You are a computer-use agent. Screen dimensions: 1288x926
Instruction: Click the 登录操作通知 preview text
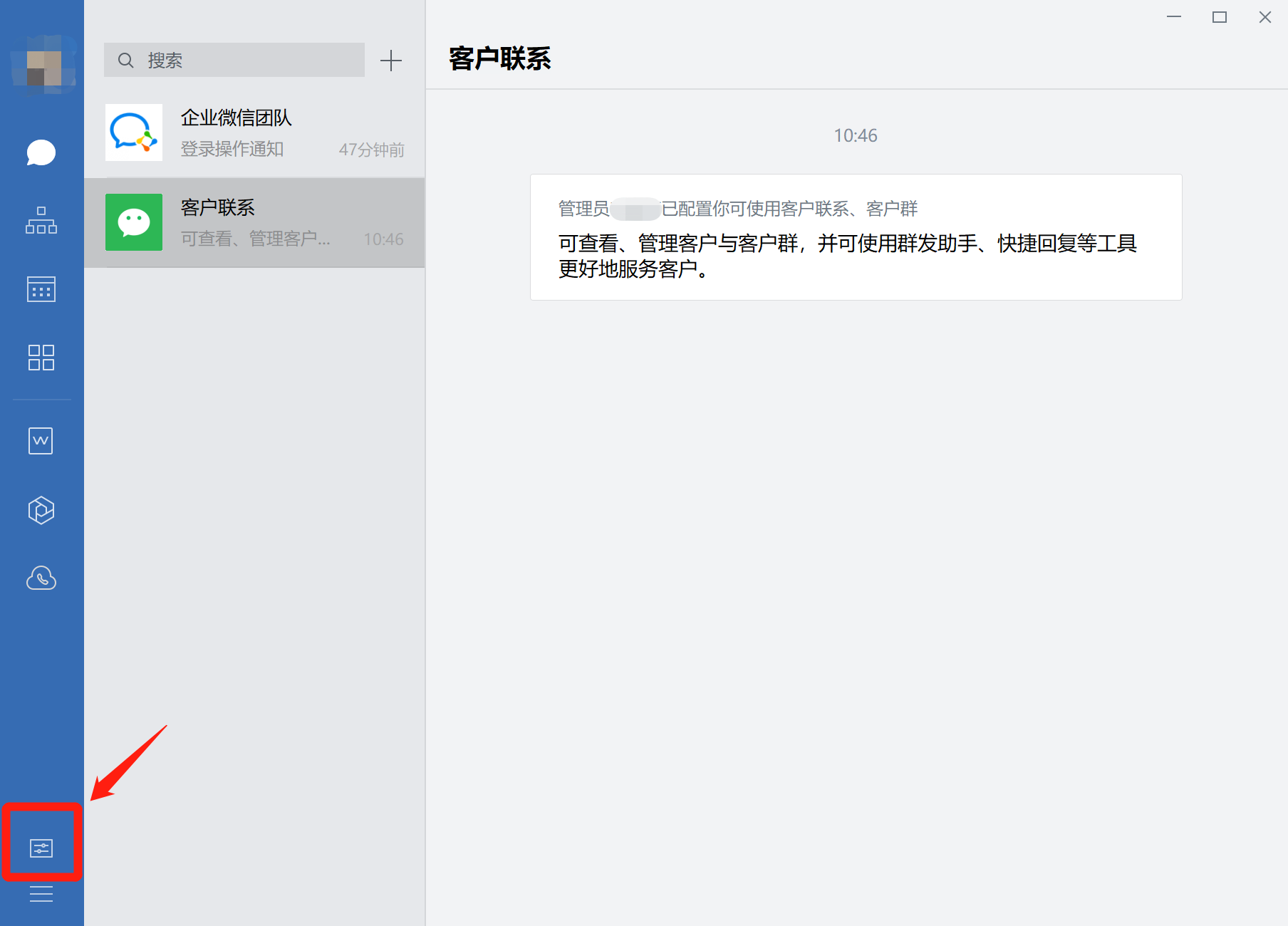click(x=232, y=149)
